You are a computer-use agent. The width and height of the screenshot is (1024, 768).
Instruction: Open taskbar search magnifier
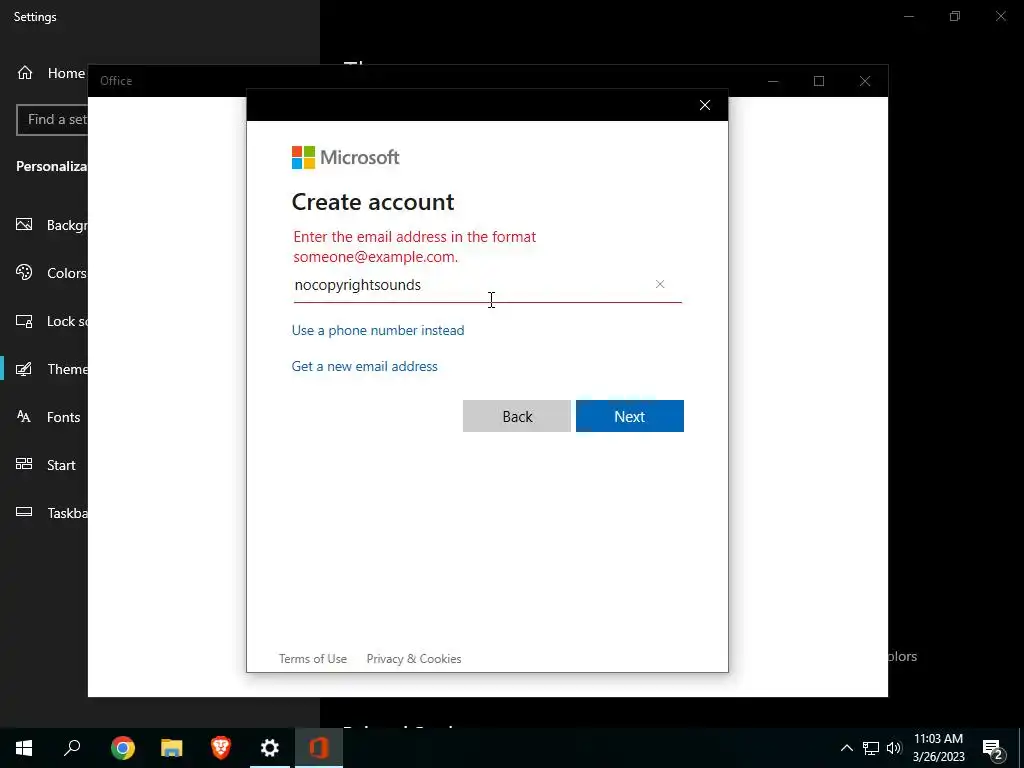pos(72,748)
